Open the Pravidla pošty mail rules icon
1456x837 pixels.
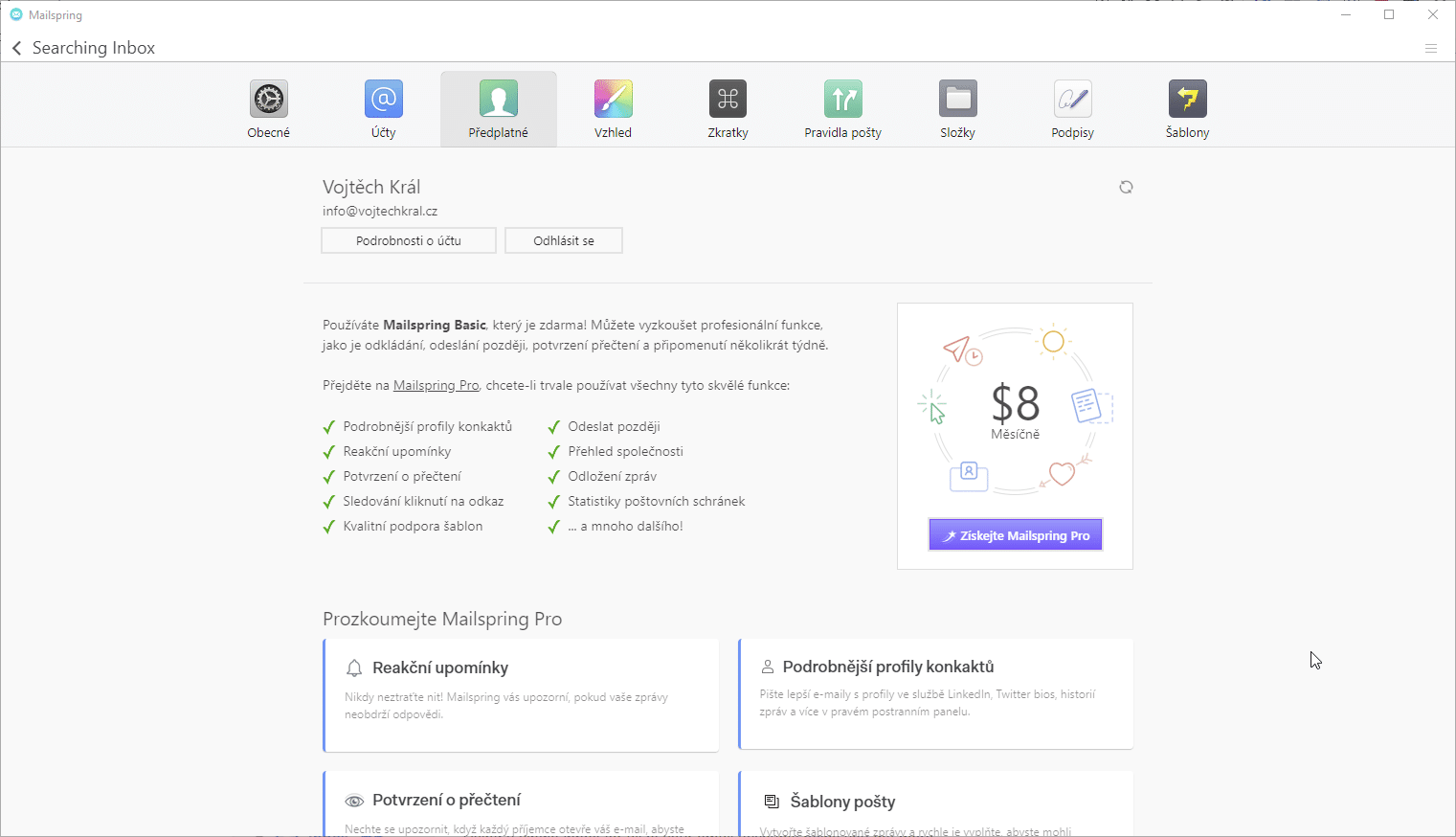pos(843,100)
